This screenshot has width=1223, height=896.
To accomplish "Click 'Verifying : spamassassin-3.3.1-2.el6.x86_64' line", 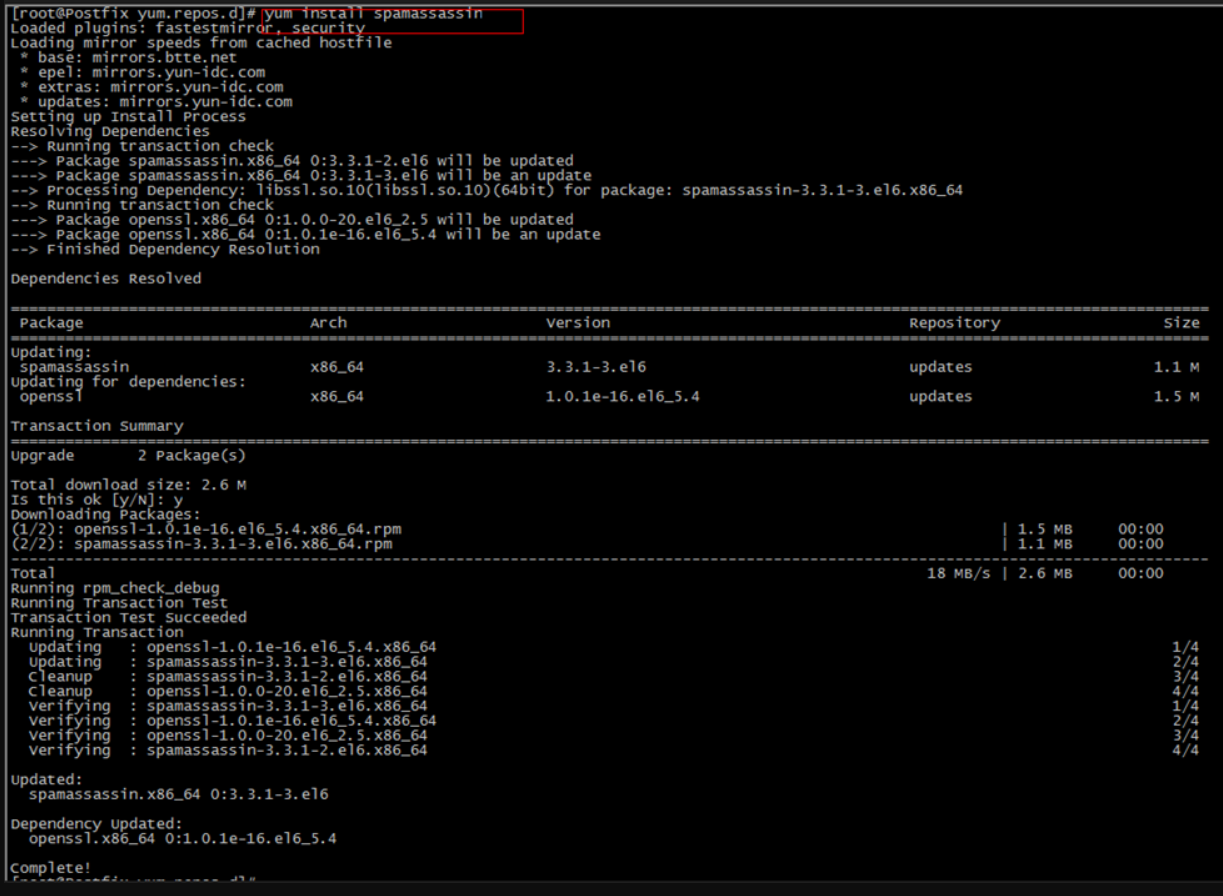I will pyautogui.click(x=228, y=750).
